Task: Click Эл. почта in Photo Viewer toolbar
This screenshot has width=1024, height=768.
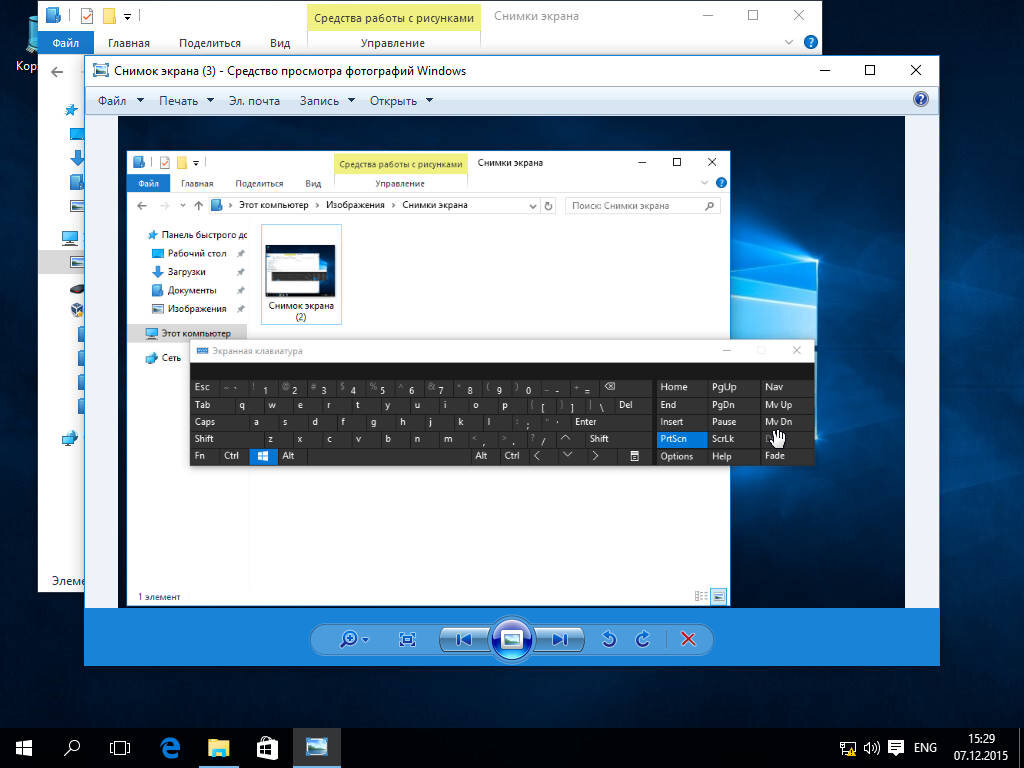Action: tap(254, 101)
